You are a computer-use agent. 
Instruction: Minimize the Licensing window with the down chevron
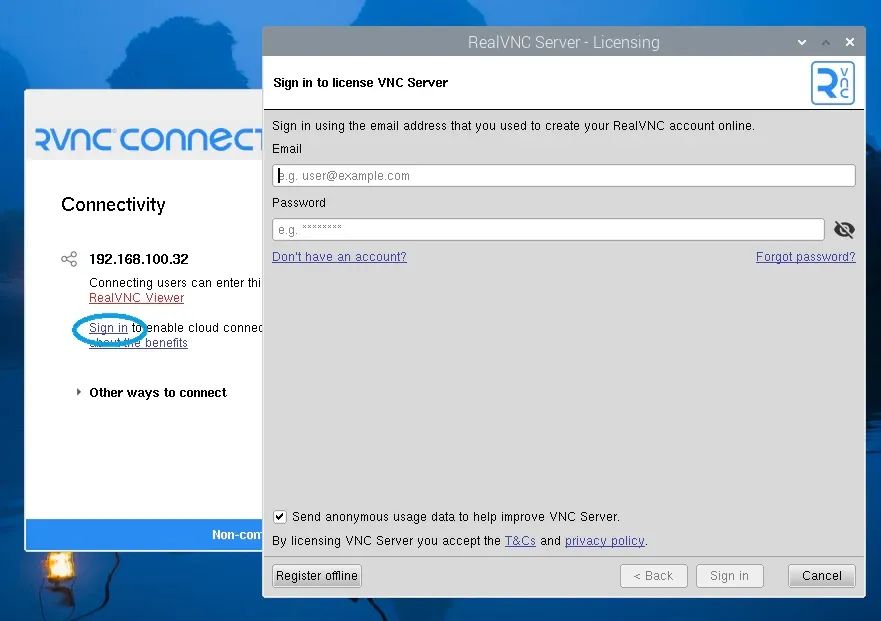point(802,42)
